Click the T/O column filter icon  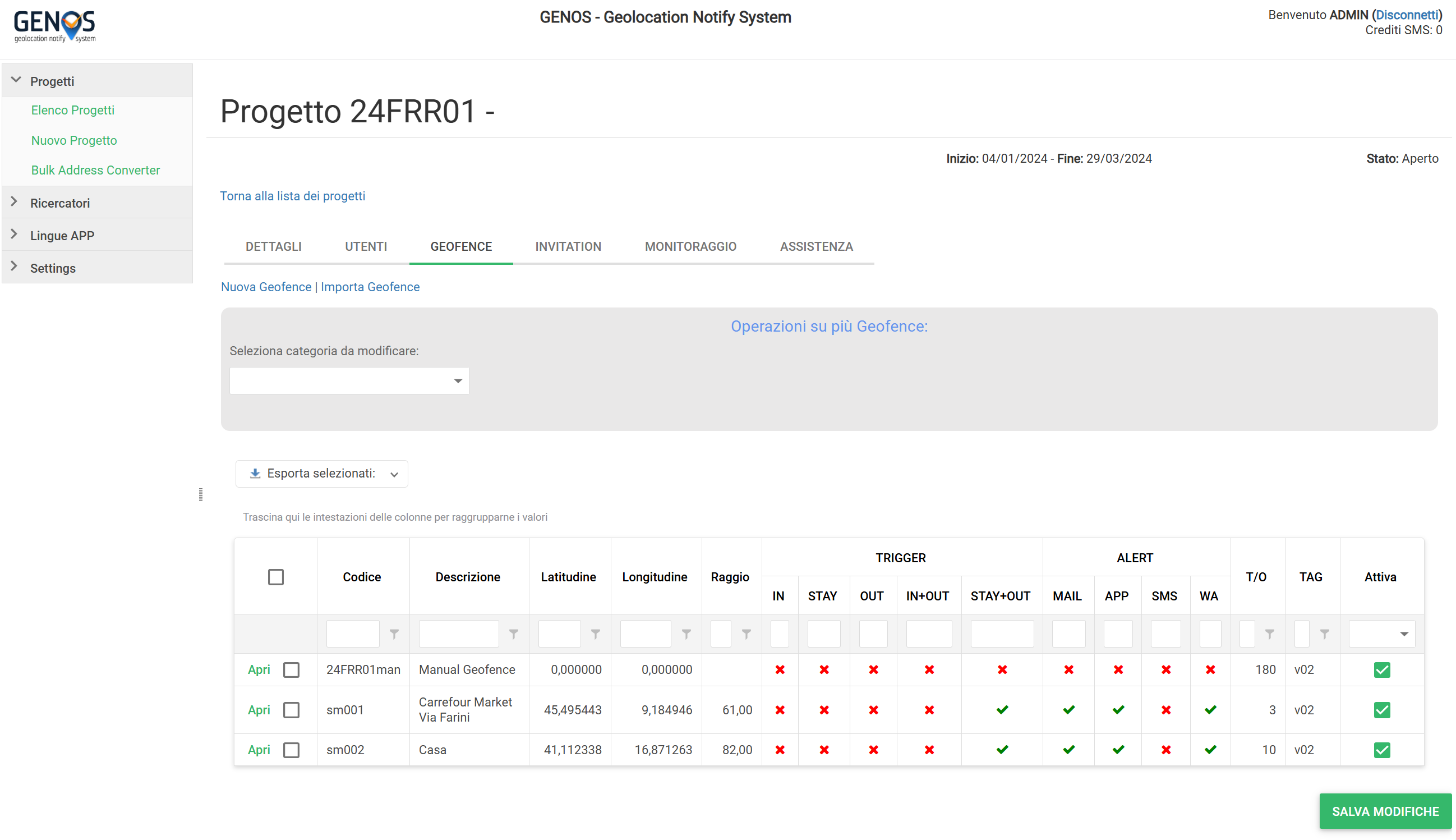pyautogui.click(x=1270, y=634)
